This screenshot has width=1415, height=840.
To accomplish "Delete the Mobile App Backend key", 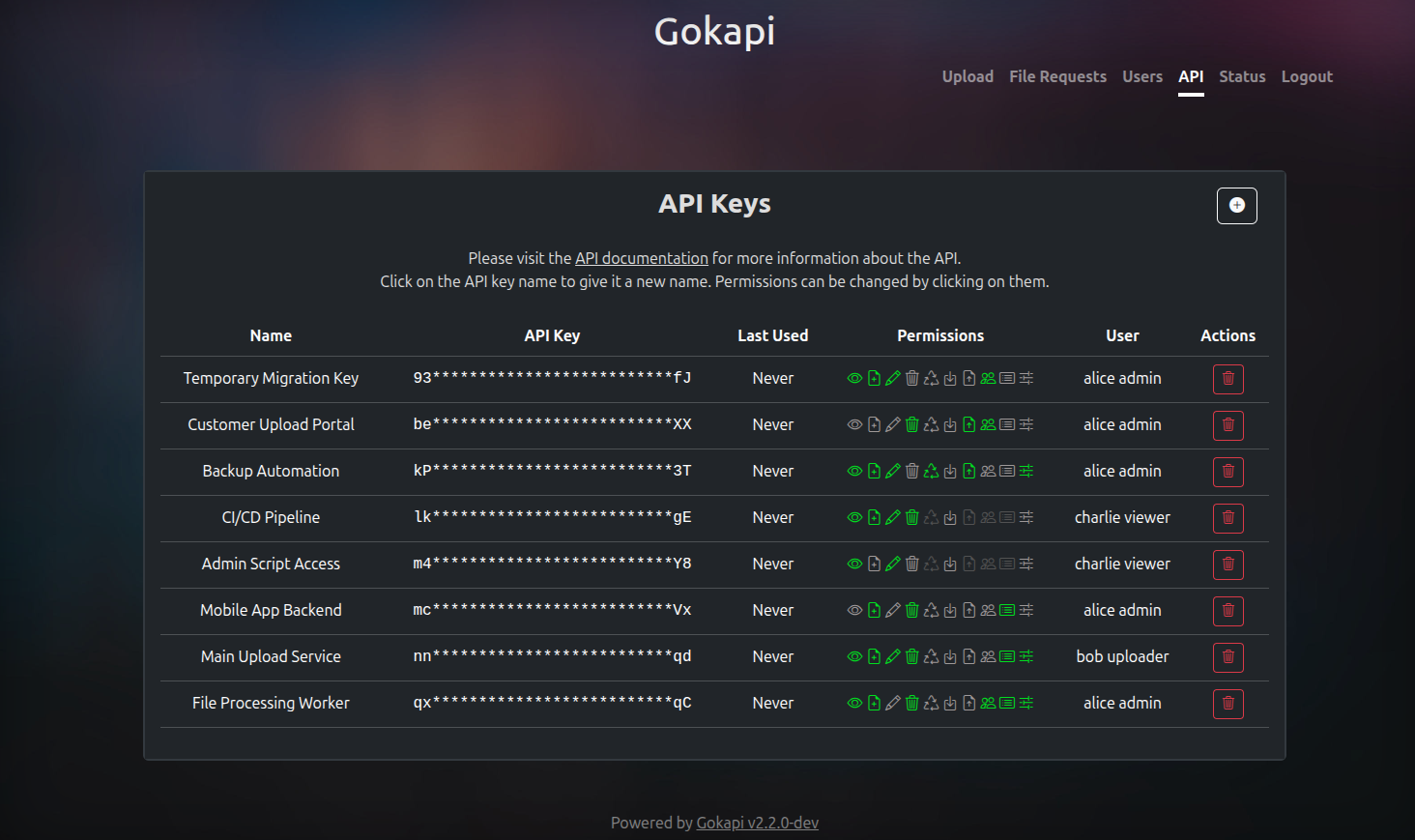I will point(1227,611).
